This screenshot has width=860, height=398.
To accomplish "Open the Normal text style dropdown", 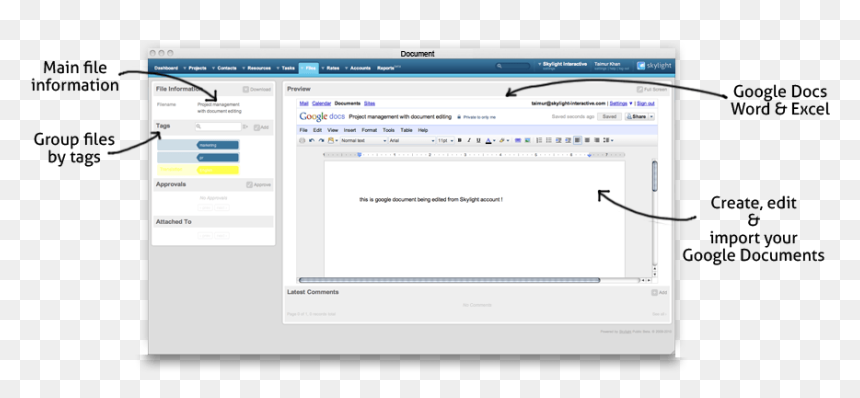I will coord(364,140).
